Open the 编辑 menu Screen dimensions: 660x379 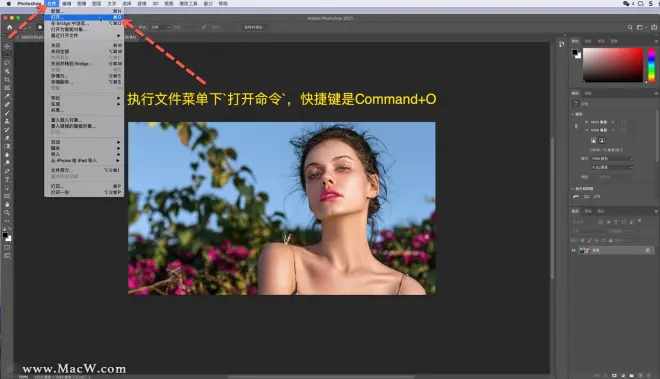67,3
